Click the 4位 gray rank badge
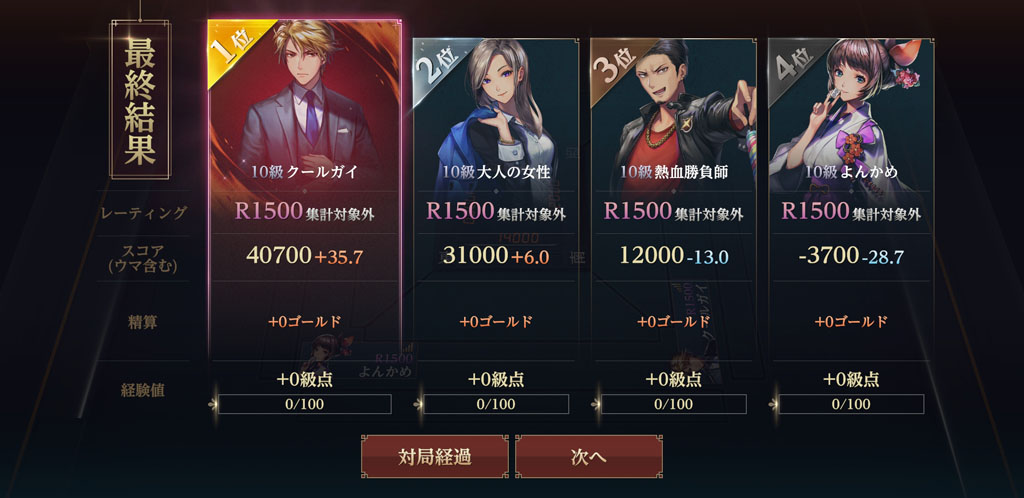 (x=790, y=63)
